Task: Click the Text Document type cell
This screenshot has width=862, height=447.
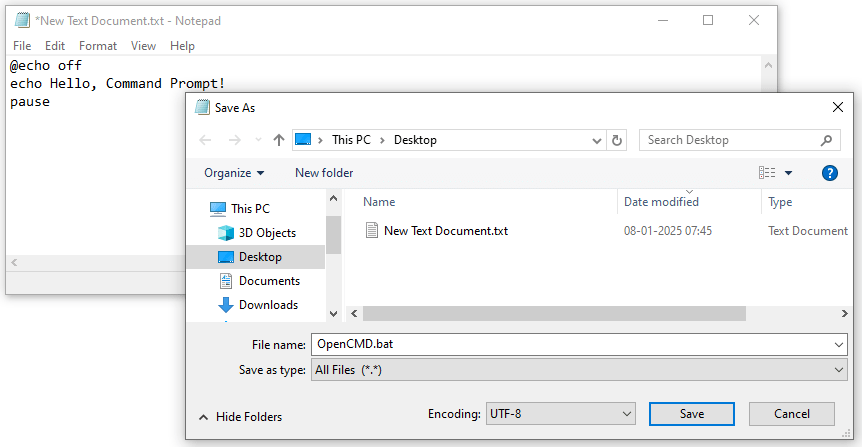Action: click(808, 231)
